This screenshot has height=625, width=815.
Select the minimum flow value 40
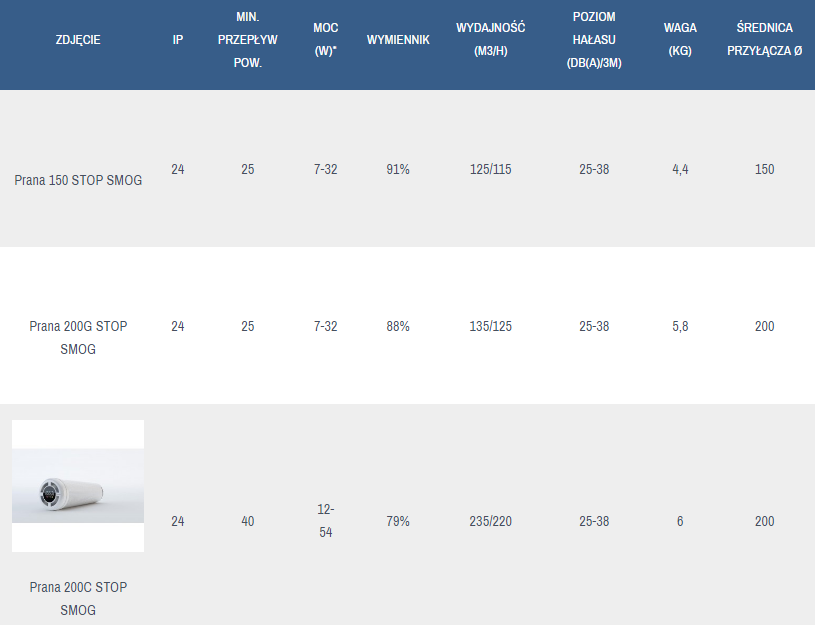[x=247, y=521]
